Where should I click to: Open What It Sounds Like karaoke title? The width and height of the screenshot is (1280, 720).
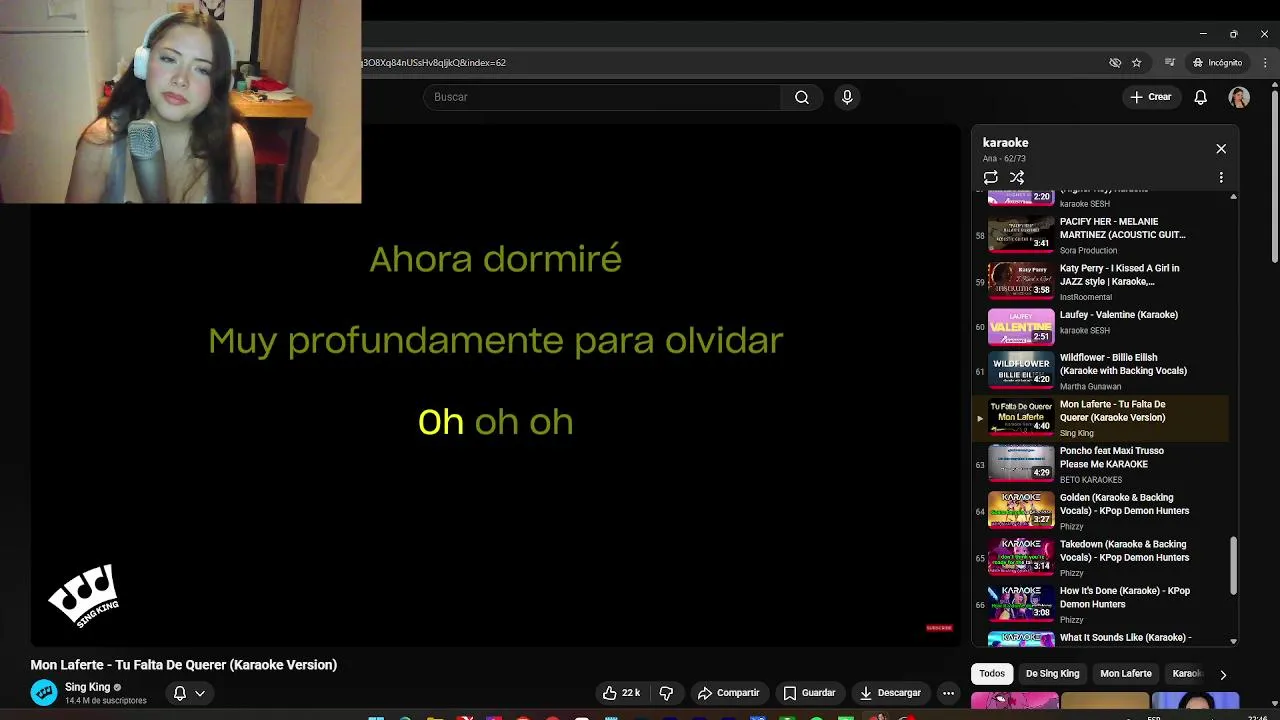click(1125, 637)
